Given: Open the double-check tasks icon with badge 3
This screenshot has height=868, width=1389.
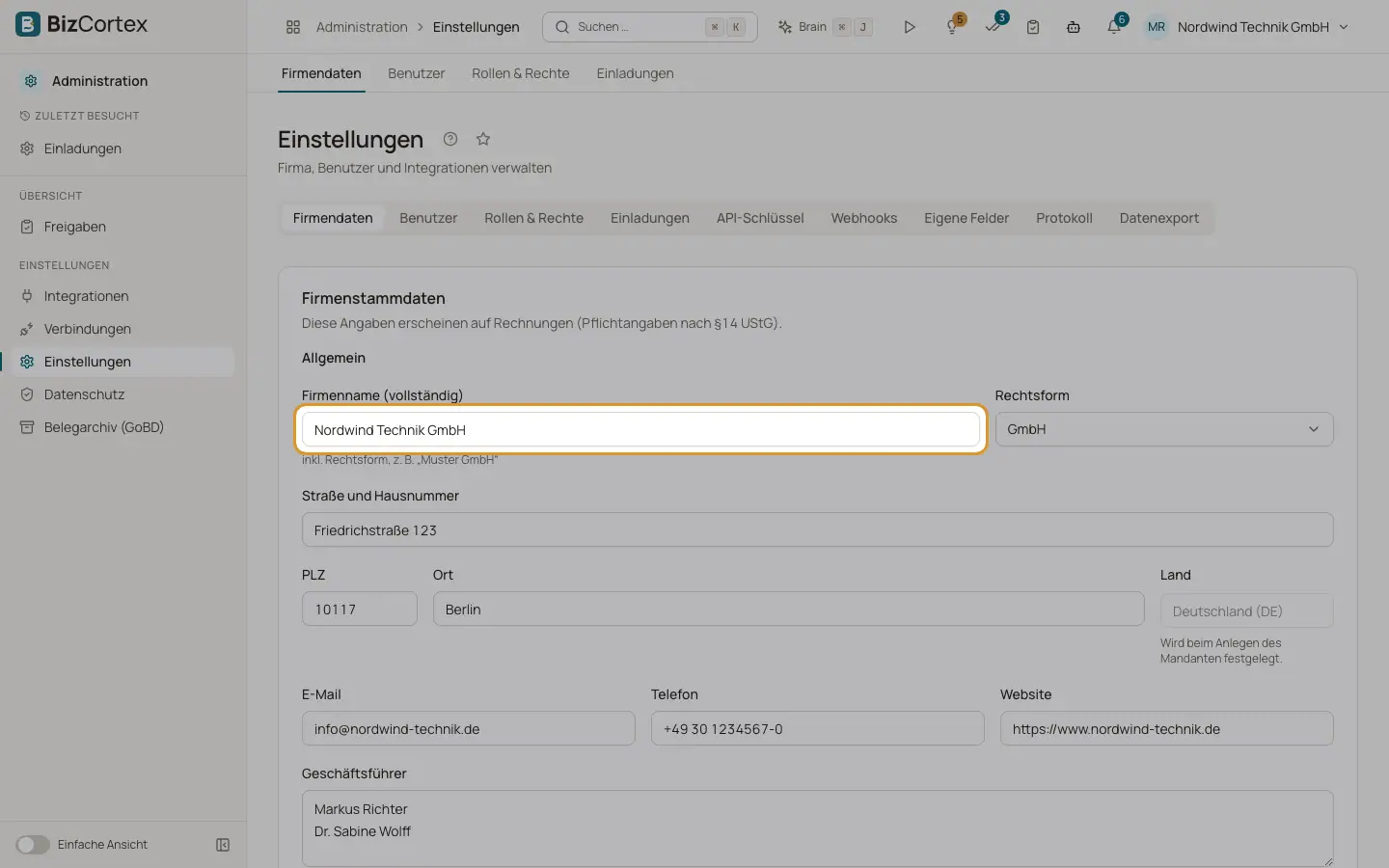Looking at the screenshot, I should pyautogui.click(x=993, y=27).
